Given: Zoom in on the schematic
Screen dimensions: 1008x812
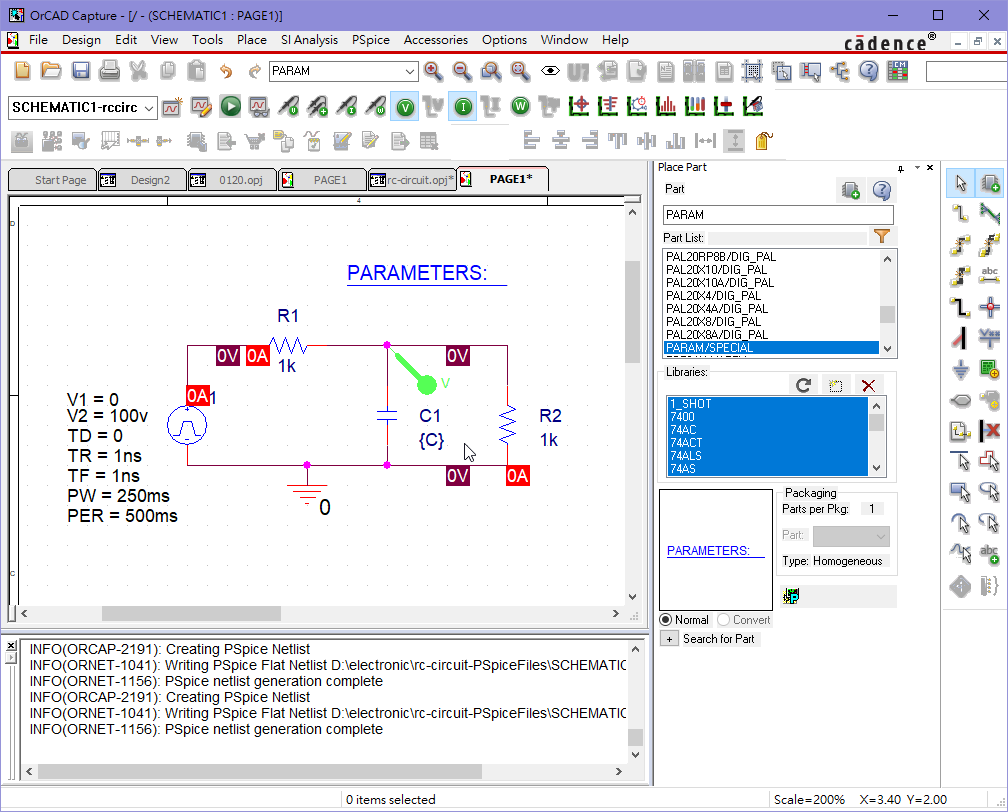Looking at the screenshot, I should (433, 71).
